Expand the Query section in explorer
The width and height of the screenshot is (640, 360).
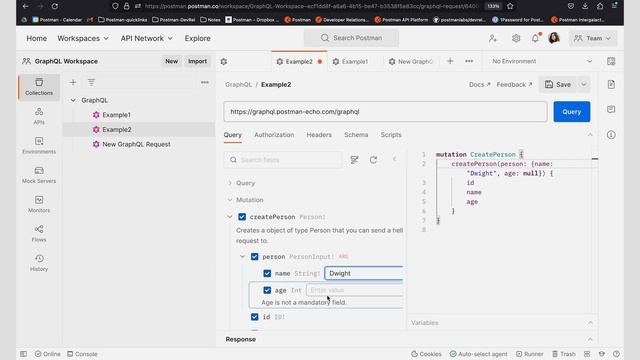(230, 183)
